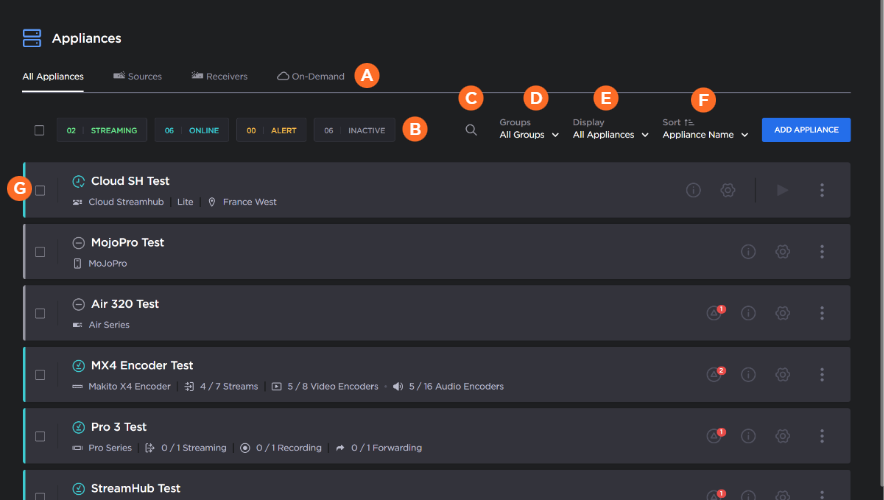Expand the Groups dropdown
884x500 pixels.
coord(529,134)
